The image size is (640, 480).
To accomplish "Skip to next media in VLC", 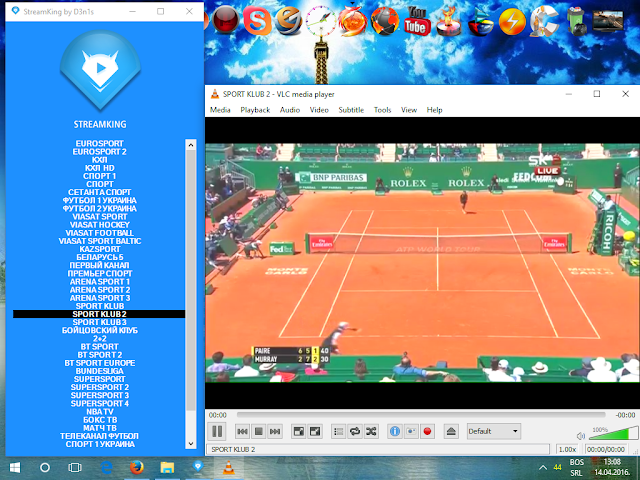I will click(275, 431).
